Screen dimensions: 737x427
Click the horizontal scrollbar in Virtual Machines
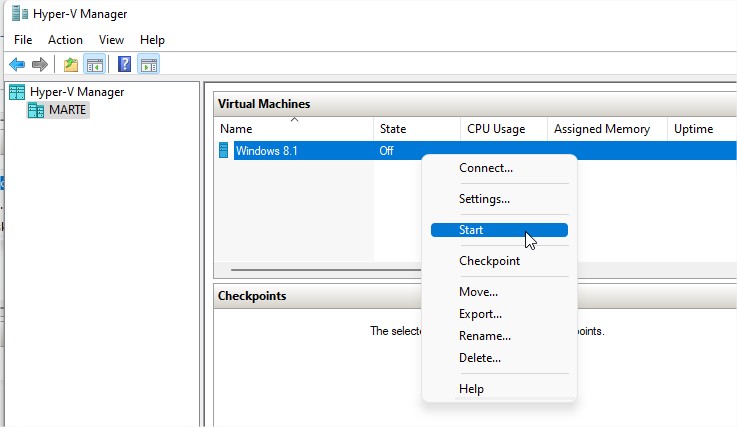point(326,270)
